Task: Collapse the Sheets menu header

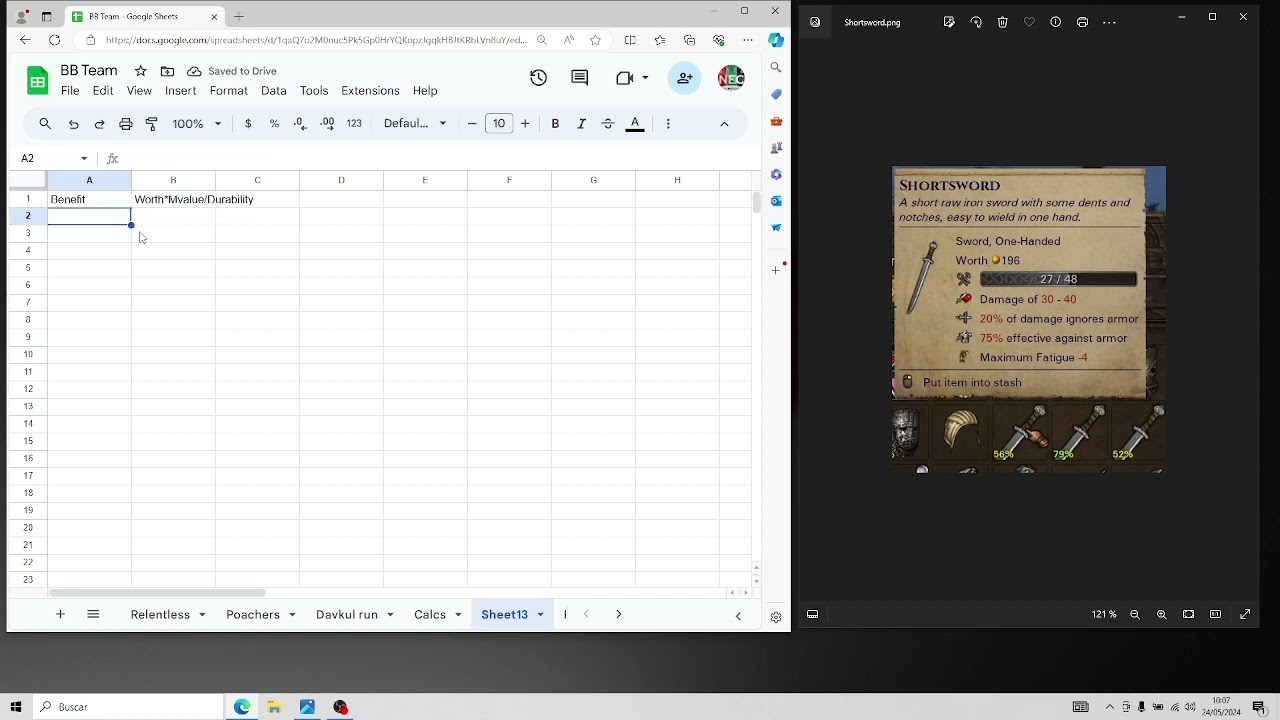Action: (724, 124)
